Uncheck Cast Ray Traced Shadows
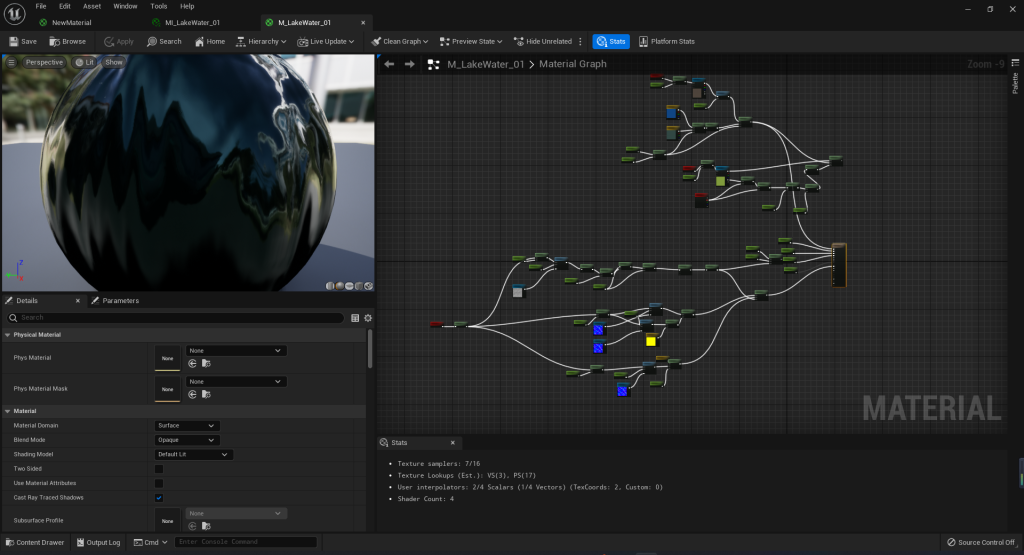Screen dimensions: 1024x555 [159, 497]
